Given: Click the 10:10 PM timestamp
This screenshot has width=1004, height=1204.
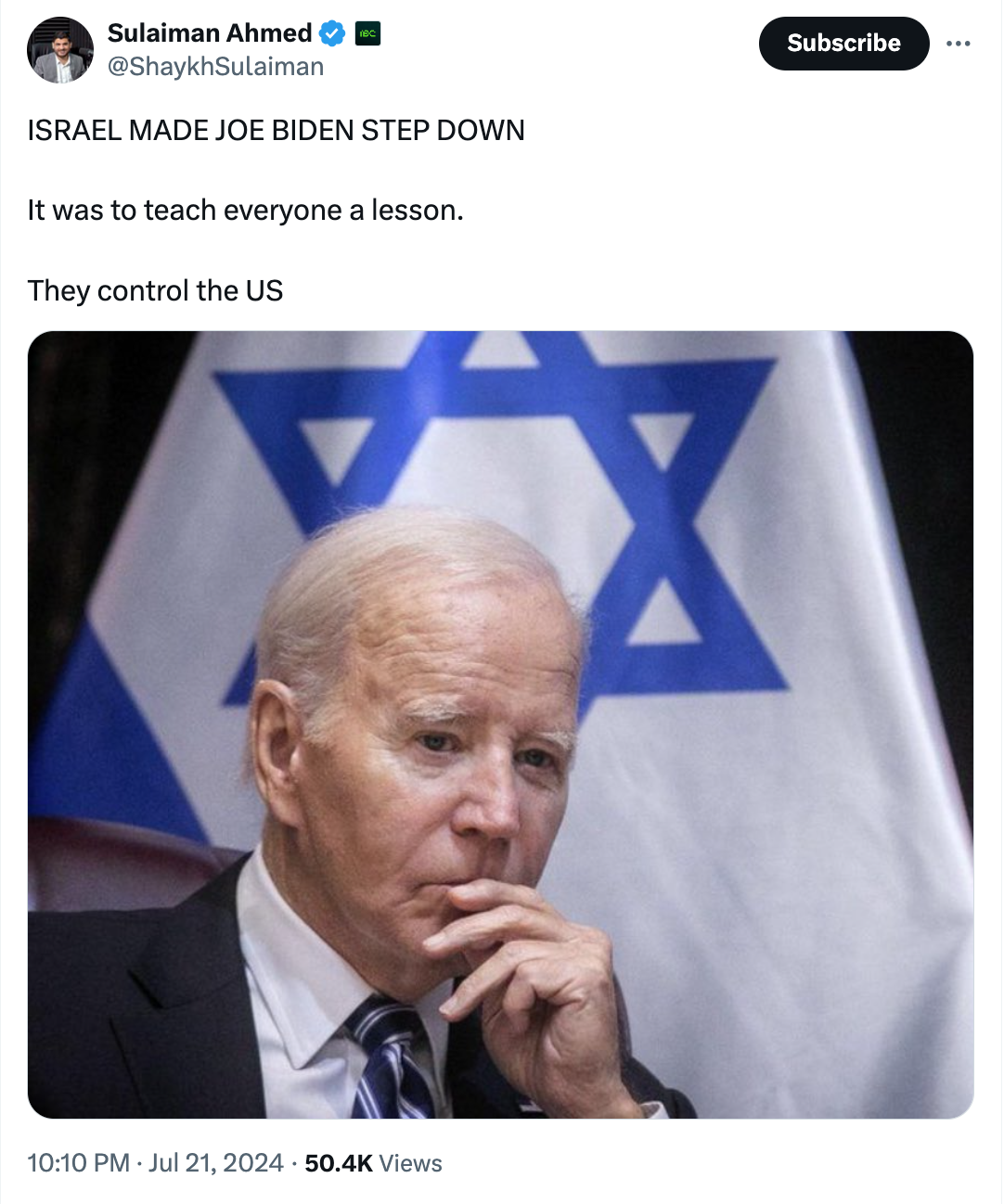Looking at the screenshot, I should tap(79, 1163).
